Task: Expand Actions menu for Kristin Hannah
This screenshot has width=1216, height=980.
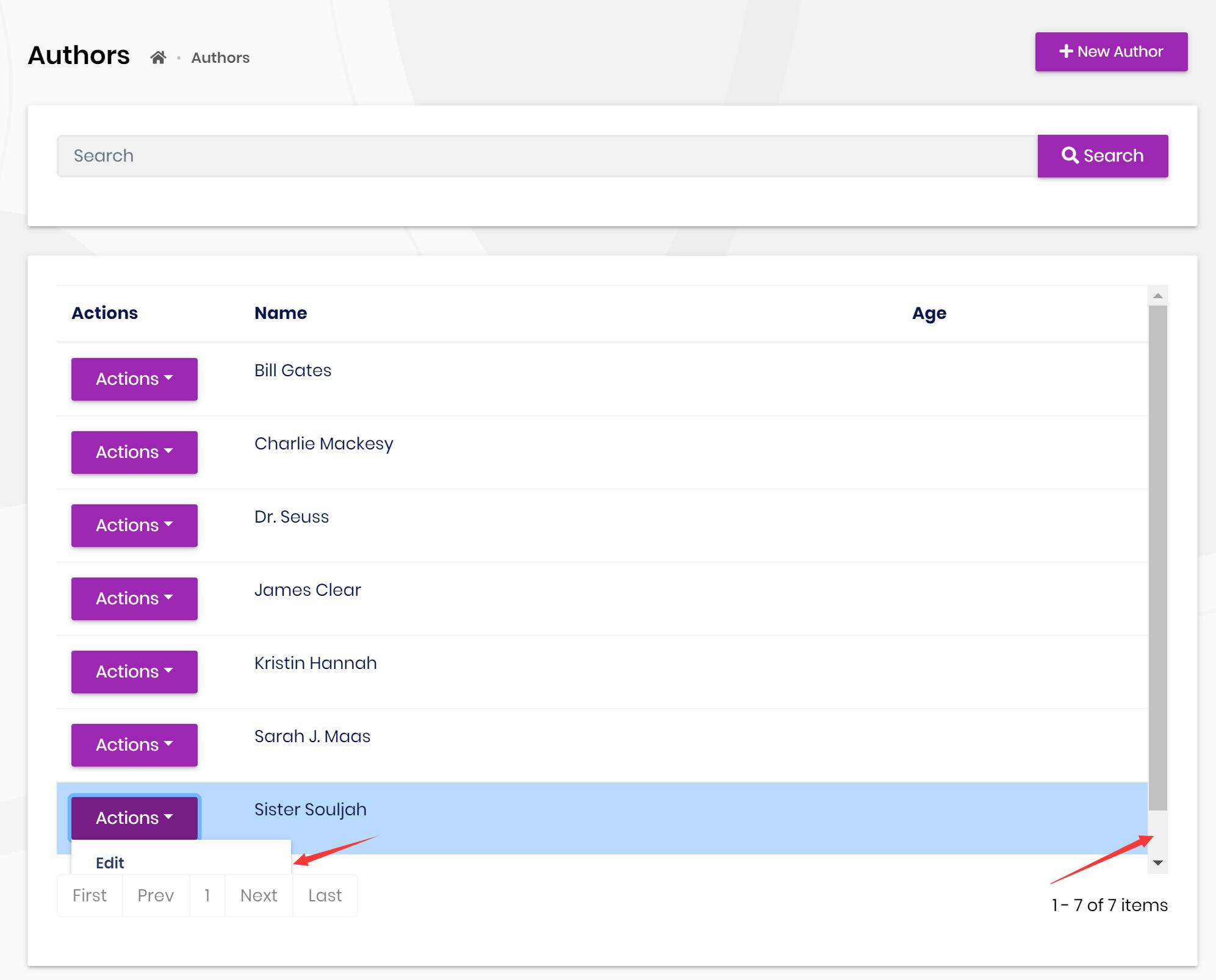Action: pos(134,672)
